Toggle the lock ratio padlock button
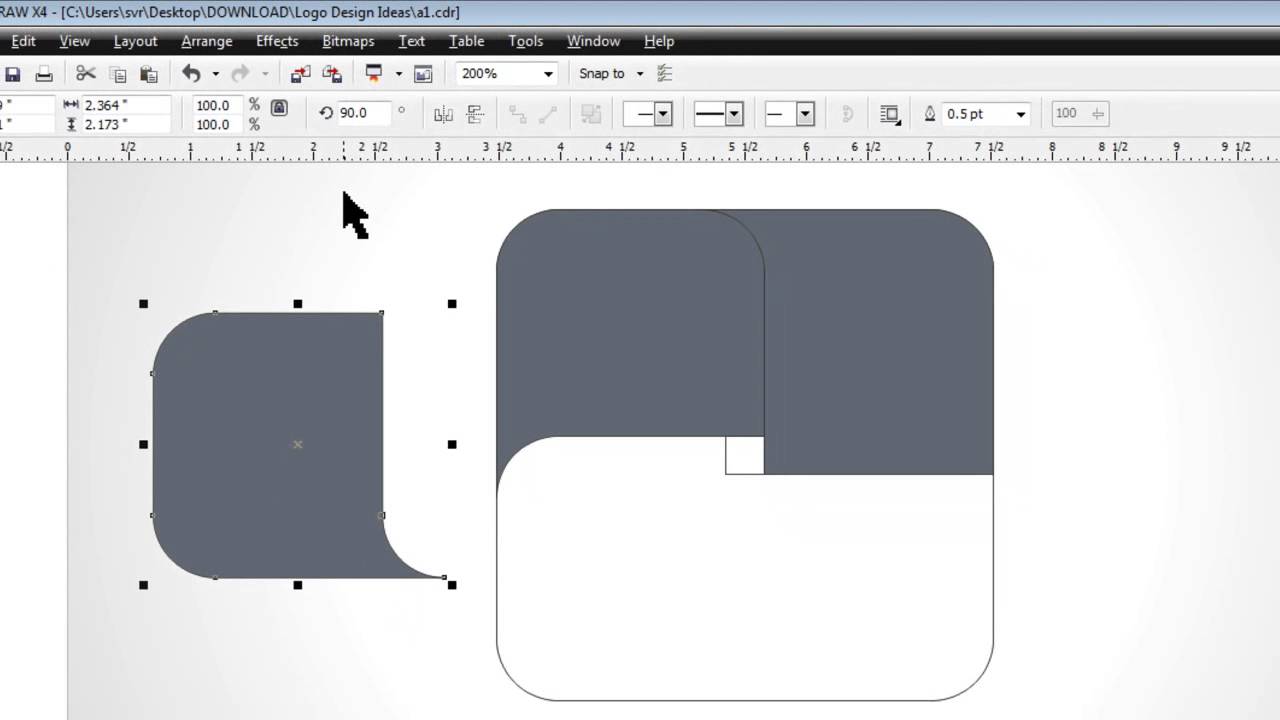Image resolution: width=1280 pixels, height=720 pixels. (x=279, y=108)
